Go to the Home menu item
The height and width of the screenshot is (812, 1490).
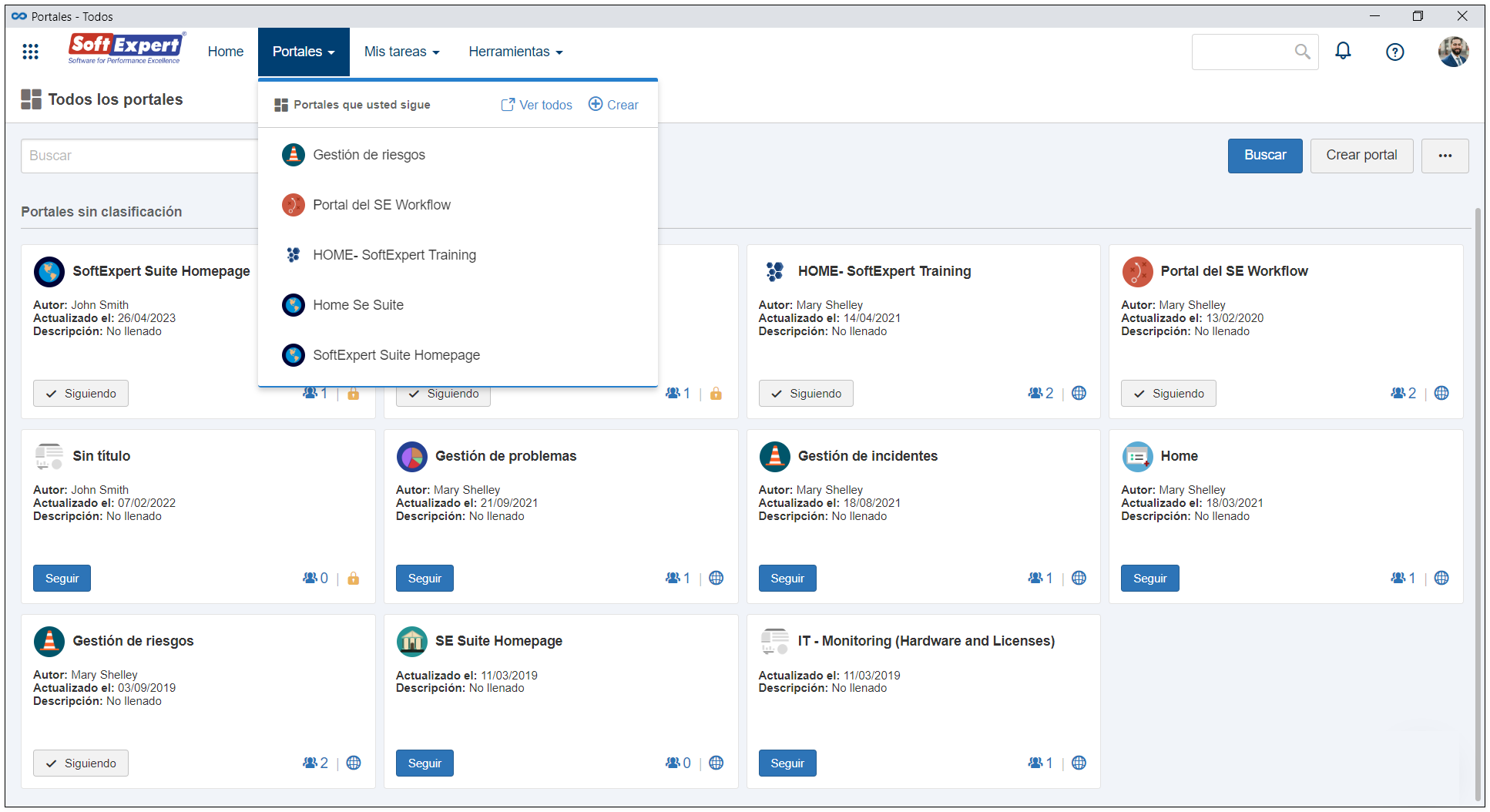pyautogui.click(x=226, y=52)
